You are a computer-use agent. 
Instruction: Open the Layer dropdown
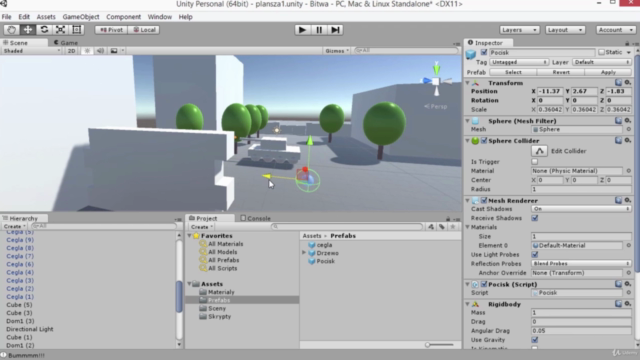(x=602, y=62)
